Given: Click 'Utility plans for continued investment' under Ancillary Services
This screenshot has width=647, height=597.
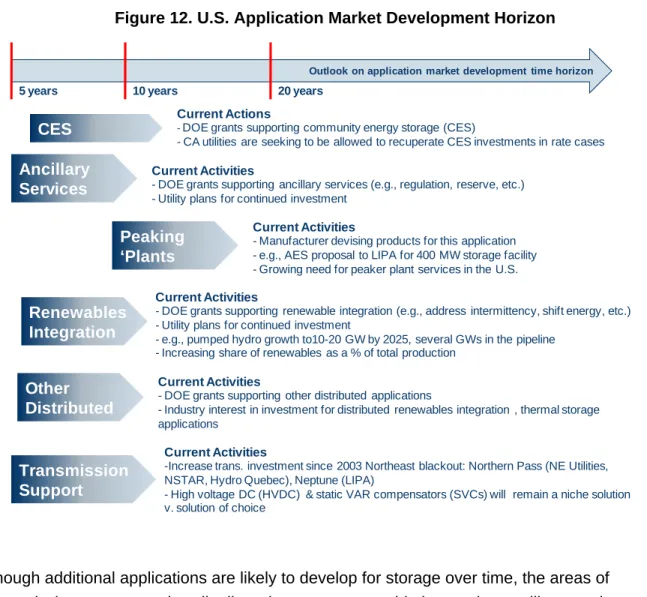Looking at the screenshot, I should pyautogui.click(x=249, y=199).
